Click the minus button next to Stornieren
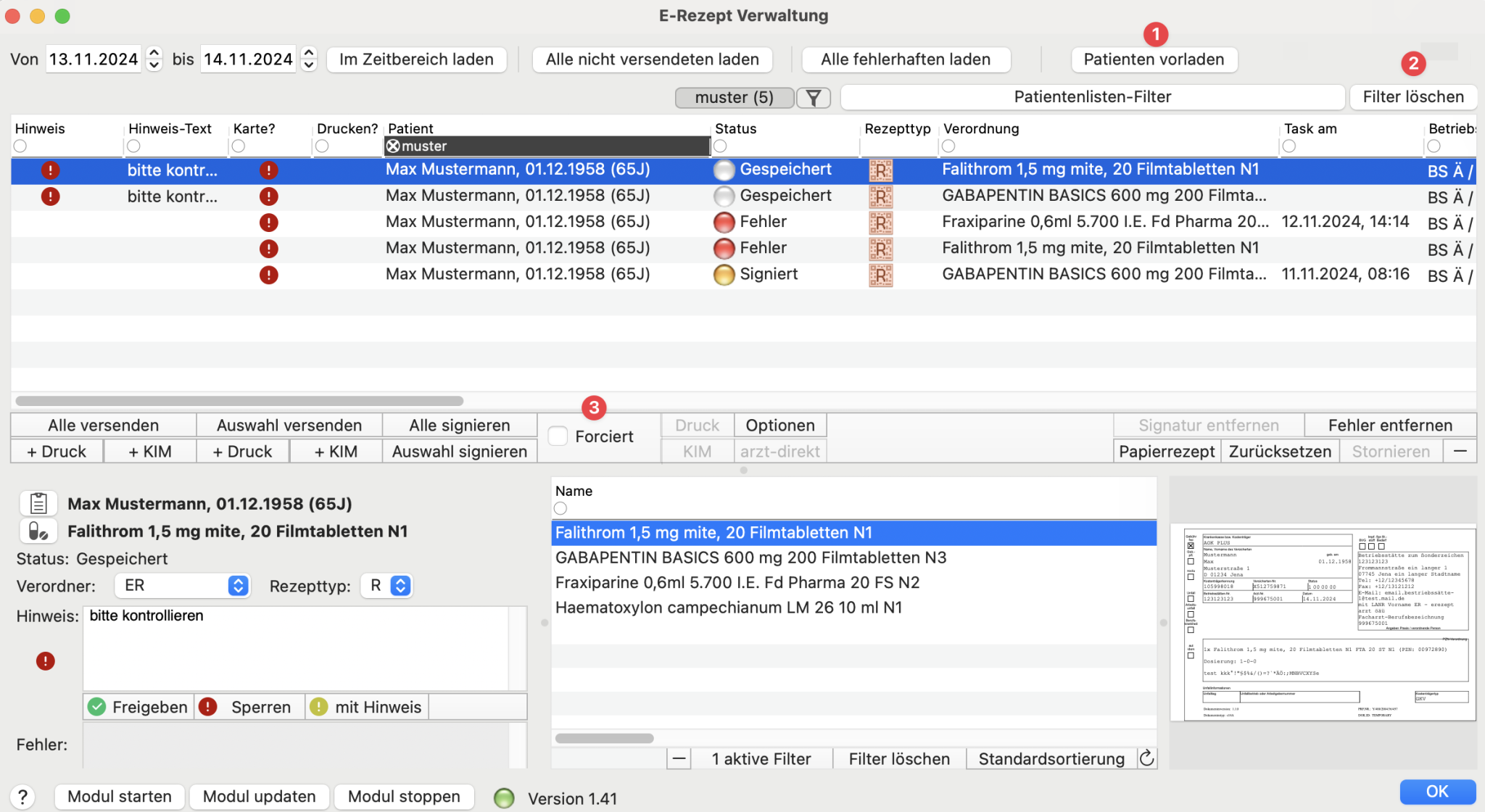 point(1460,451)
